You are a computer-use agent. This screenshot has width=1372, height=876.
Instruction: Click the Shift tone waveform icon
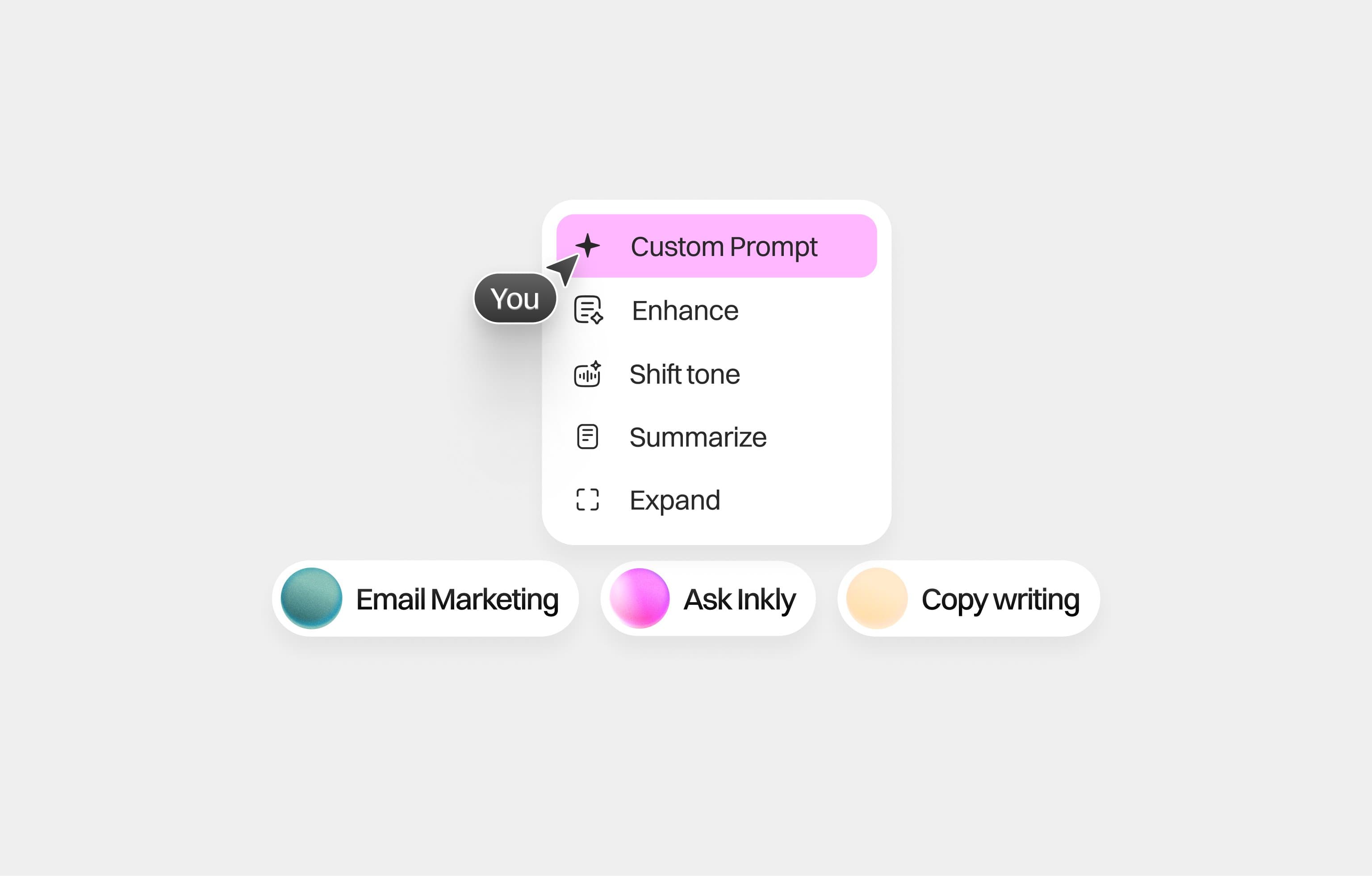pos(587,374)
